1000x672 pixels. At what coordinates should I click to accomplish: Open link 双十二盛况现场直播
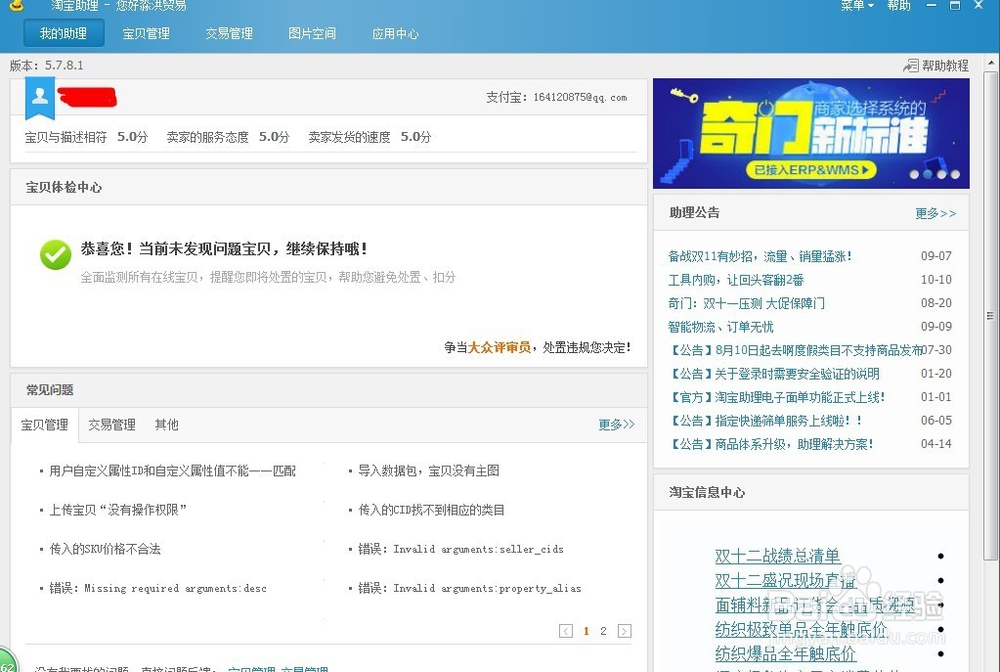click(x=785, y=580)
